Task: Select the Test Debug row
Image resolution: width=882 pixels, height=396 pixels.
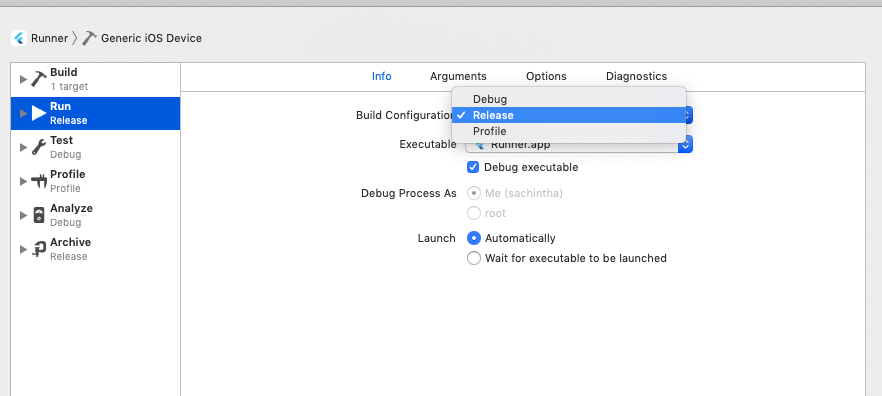Action: click(x=96, y=147)
